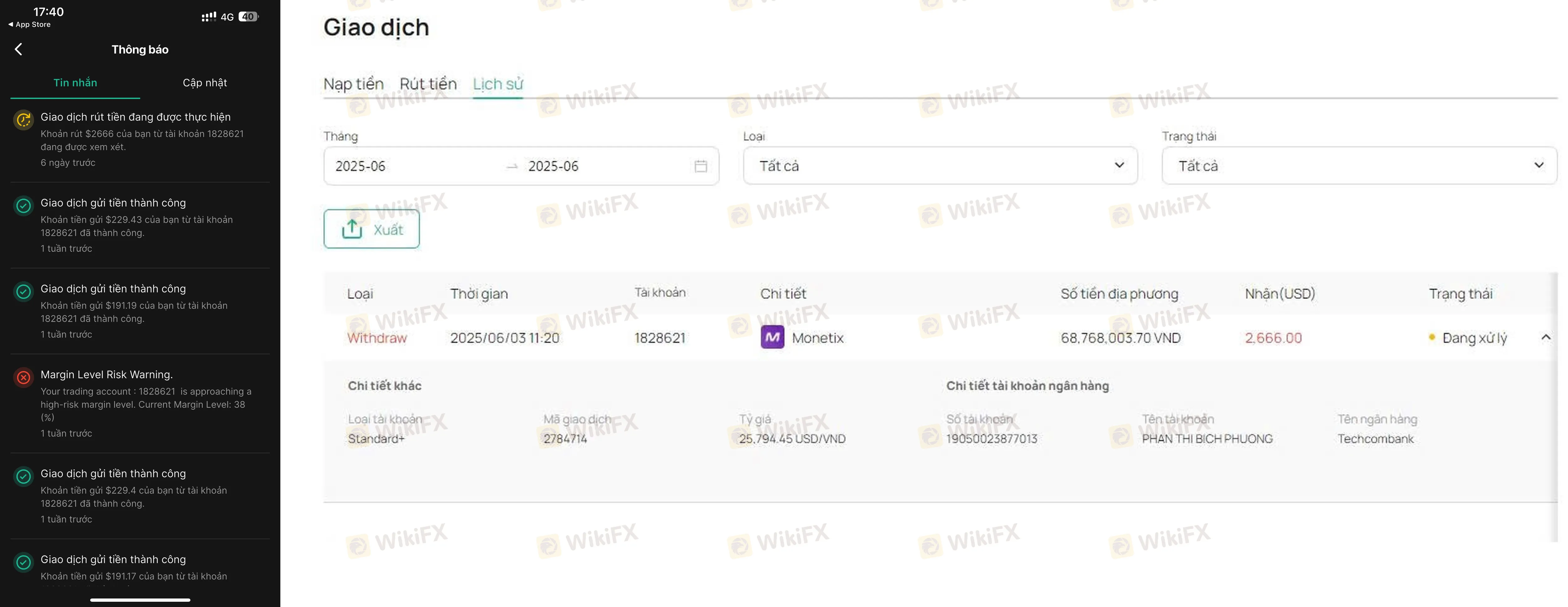Click the green check icon beside $191.19 deposit
The width and height of the screenshot is (1568, 607).
(x=23, y=291)
